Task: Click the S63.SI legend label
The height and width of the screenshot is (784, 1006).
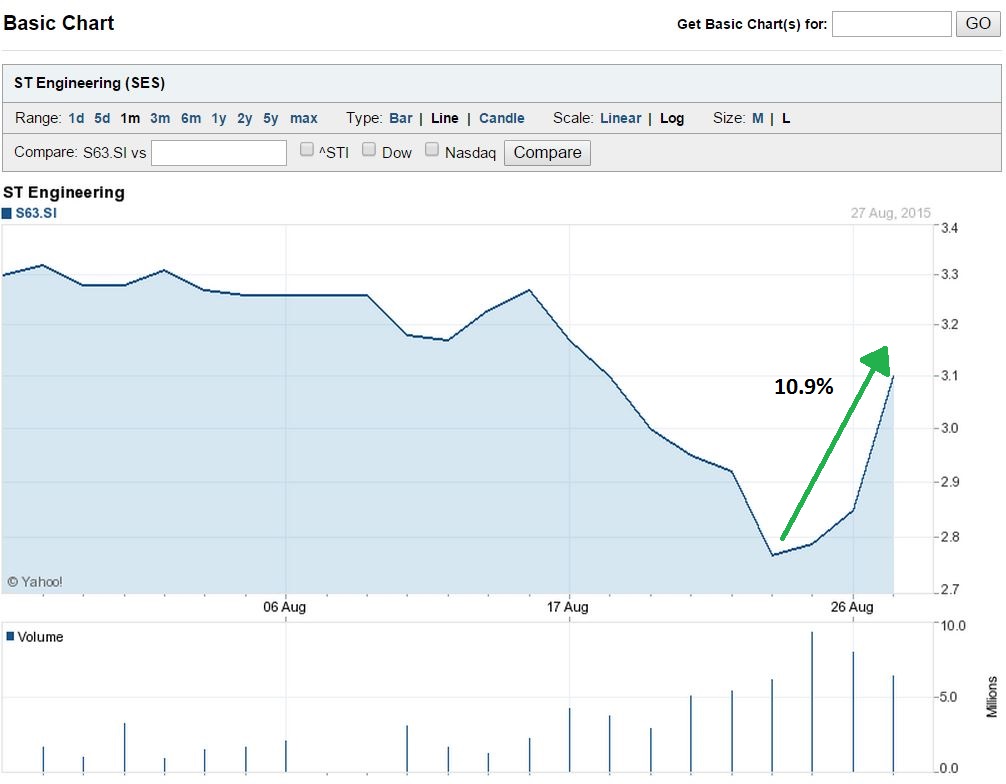Action: click(x=36, y=213)
